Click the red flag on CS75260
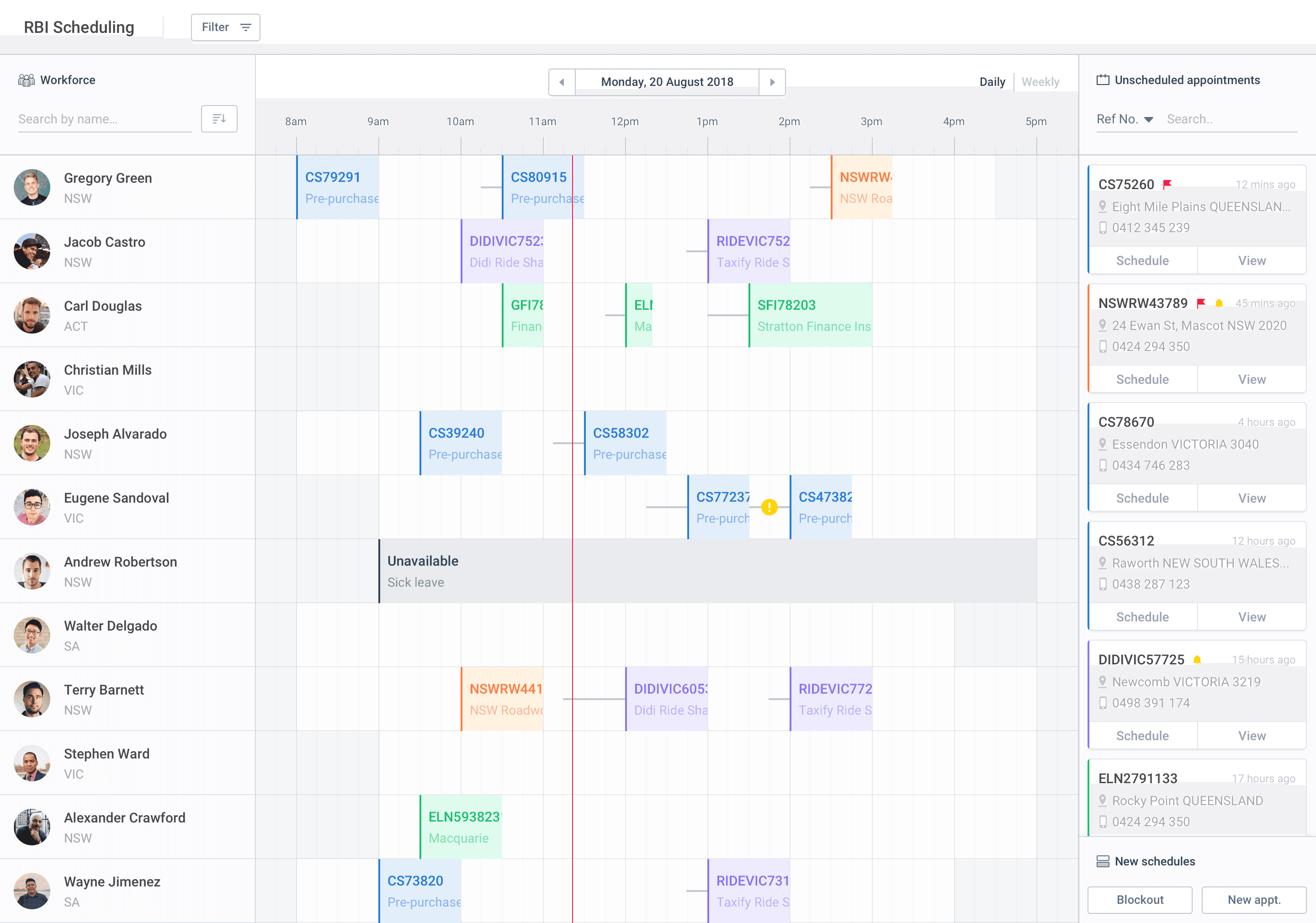Screen dimensions: 1316x923 [x=1167, y=185]
